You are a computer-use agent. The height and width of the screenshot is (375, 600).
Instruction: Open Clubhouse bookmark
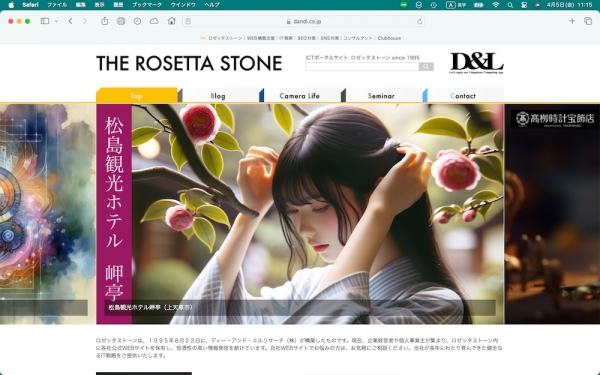(389, 38)
